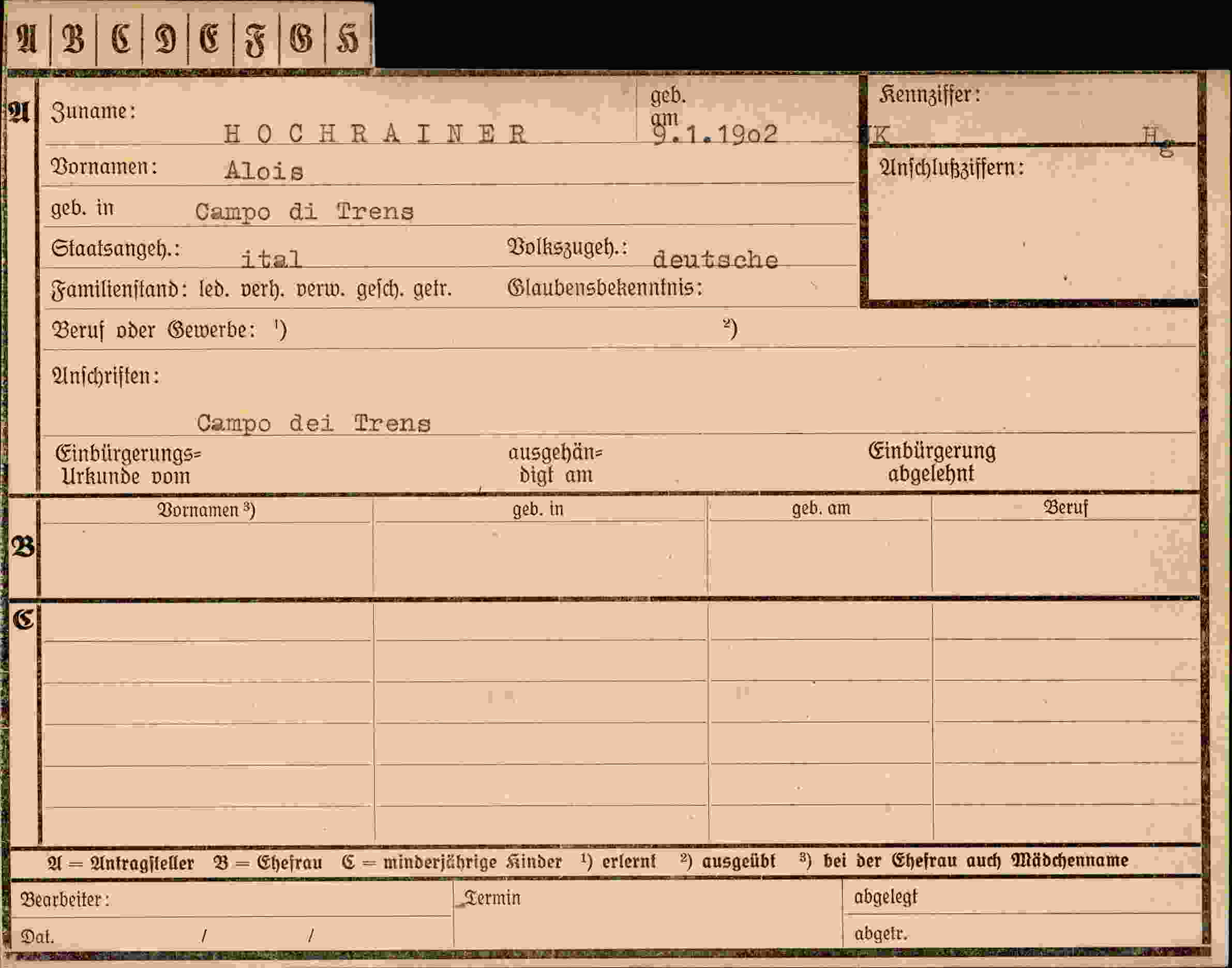The image size is (1232, 968).
Task: Click the 'getr.' marital status option
Action: coord(432,290)
